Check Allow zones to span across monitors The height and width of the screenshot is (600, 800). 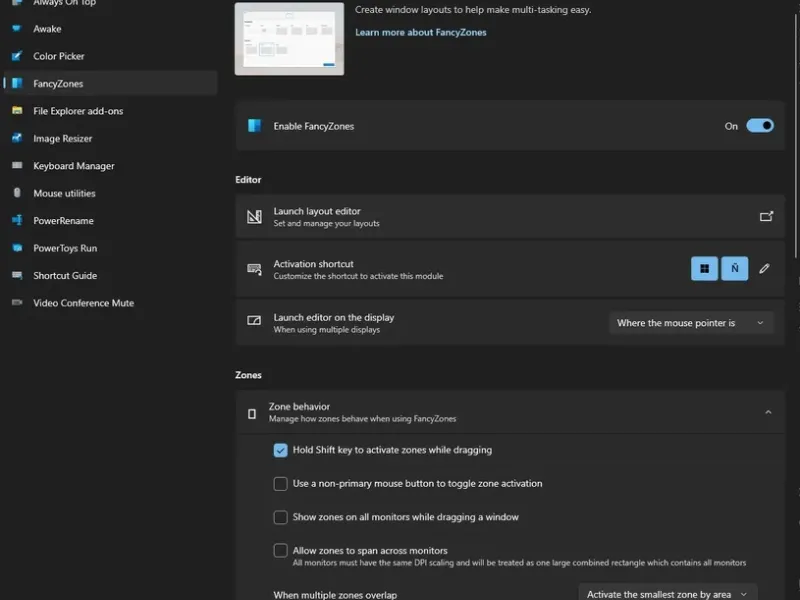(280, 551)
